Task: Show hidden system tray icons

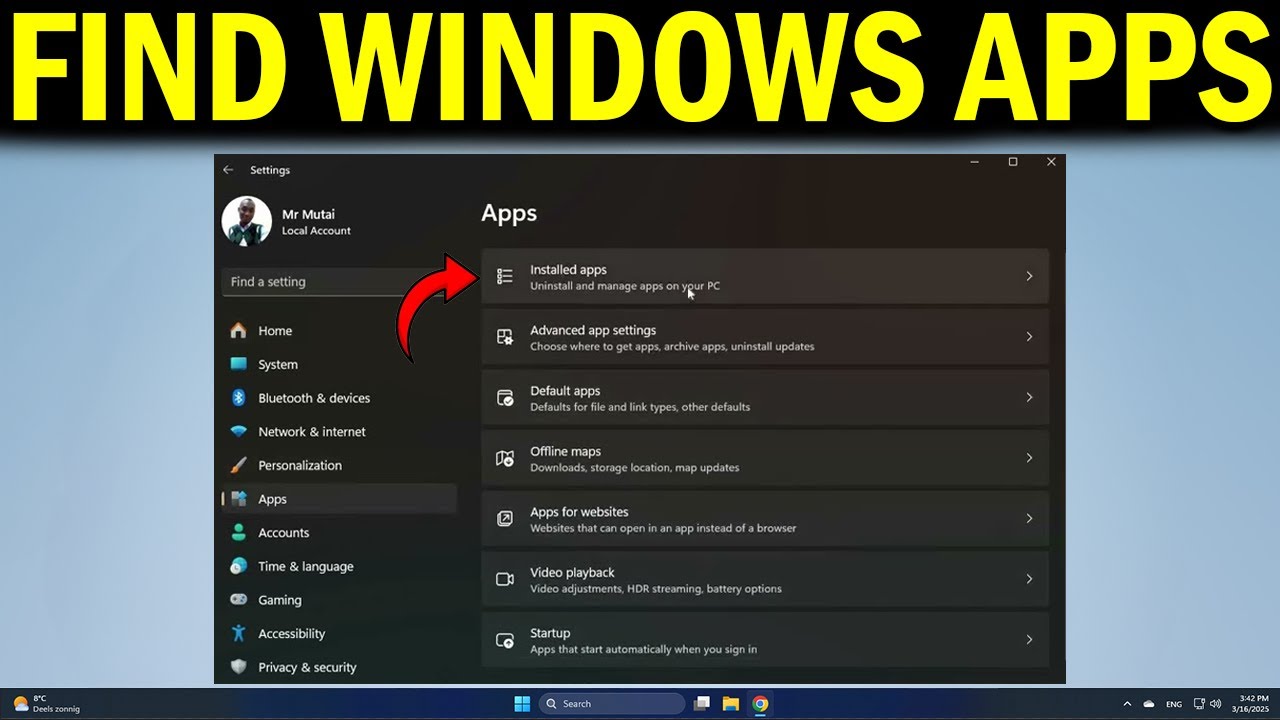Action: (x=1128, y=704)
